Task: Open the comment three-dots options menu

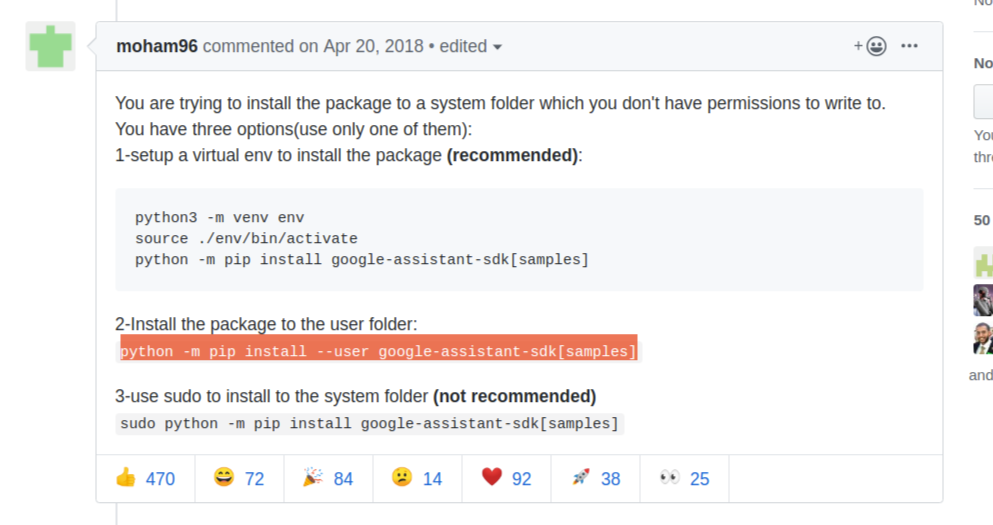Action: (909, 46)
